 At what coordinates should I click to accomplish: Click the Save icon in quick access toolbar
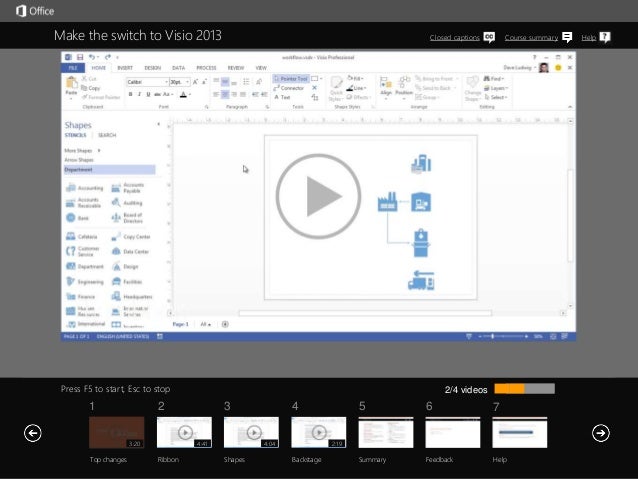click(80, 57)
